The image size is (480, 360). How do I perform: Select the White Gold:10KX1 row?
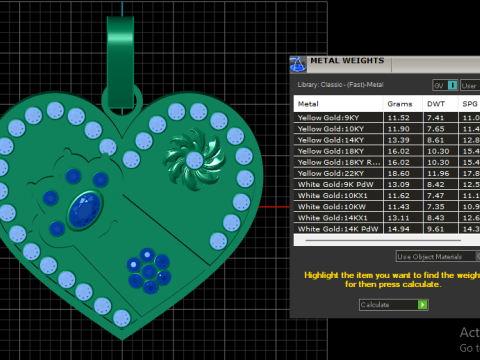387,195
